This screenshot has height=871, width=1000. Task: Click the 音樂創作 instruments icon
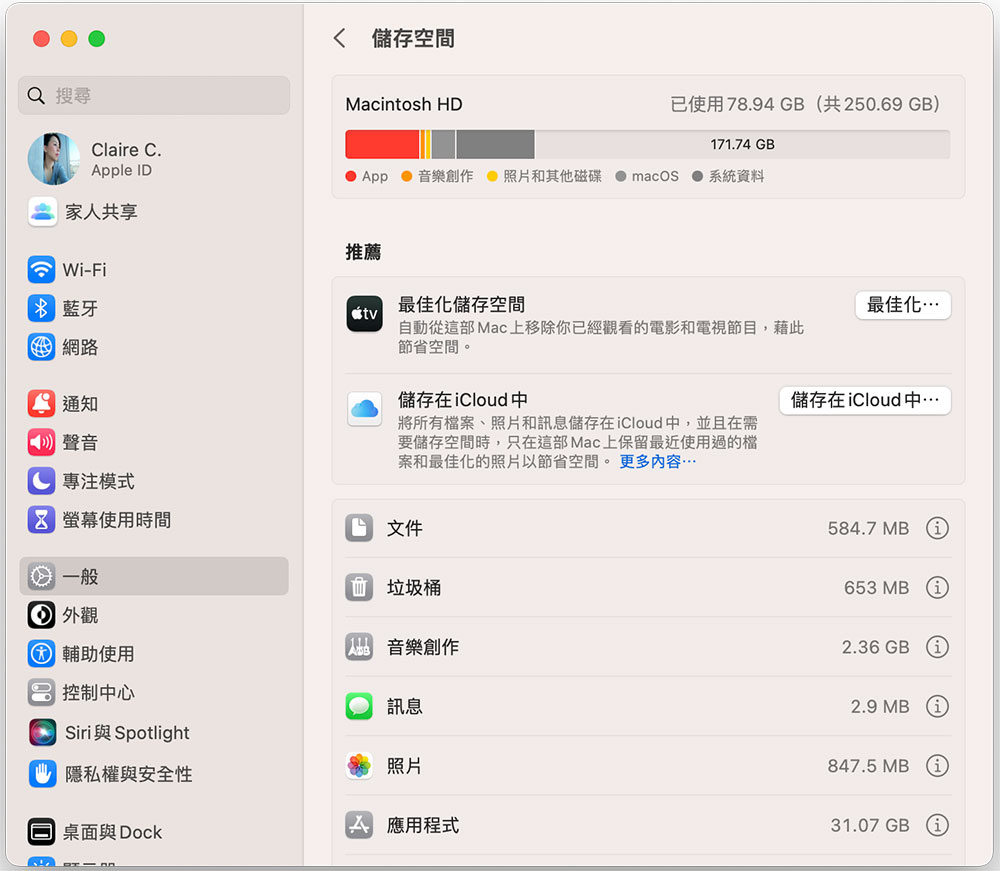tap(359, 647)
